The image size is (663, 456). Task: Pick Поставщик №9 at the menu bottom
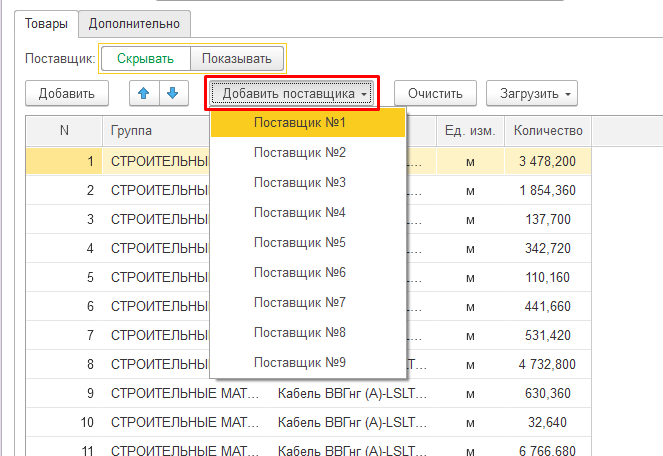coord(299,362)
